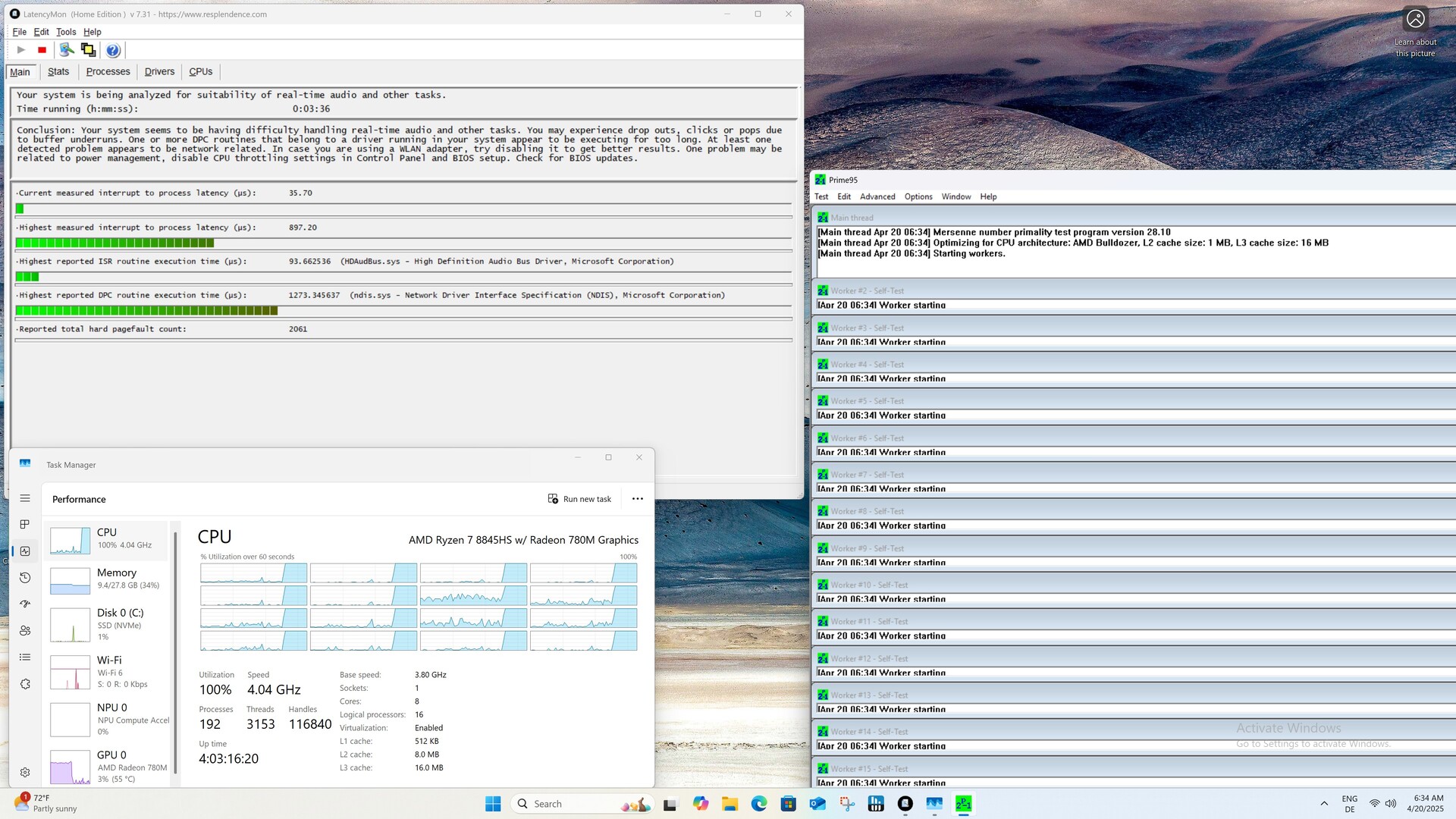The image size is (1456, 819).
Task: Open Task Manager Settings gear
Action: 25,772
